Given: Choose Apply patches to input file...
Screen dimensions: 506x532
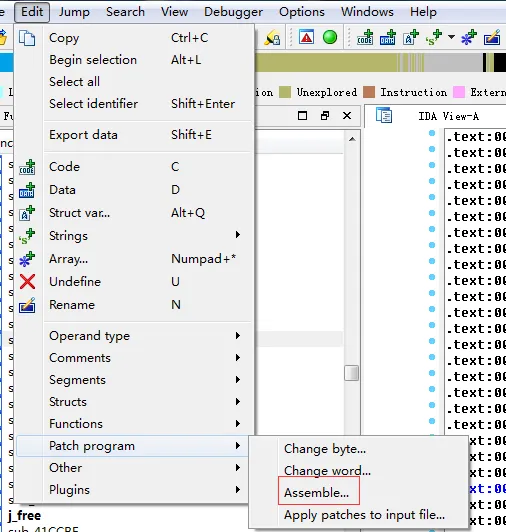Looking at the screenshot, I should [364, 515].
